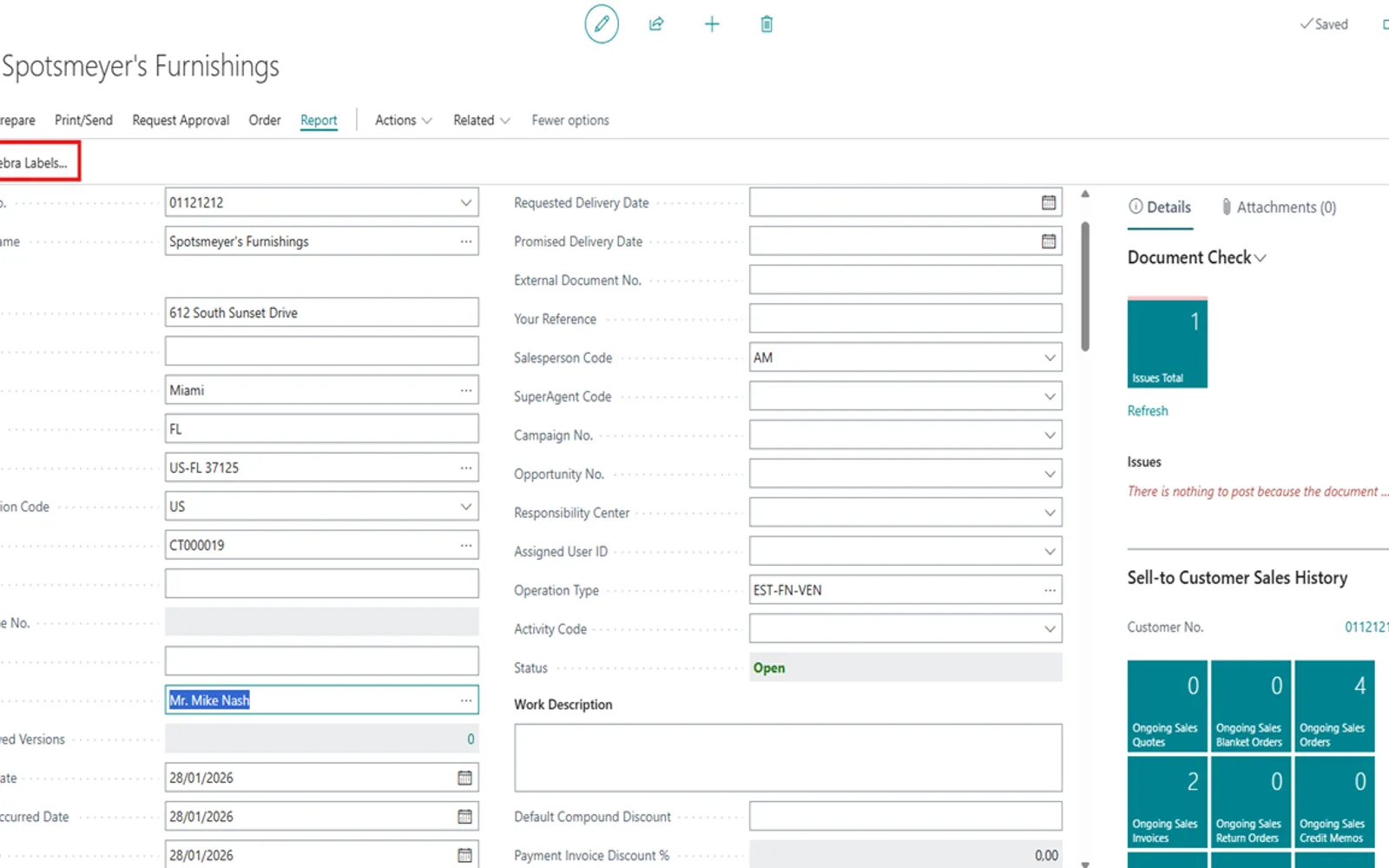Click the plus icon to add new
Viewport: 1389px width, 868px height.
click(x=712, y=23)
